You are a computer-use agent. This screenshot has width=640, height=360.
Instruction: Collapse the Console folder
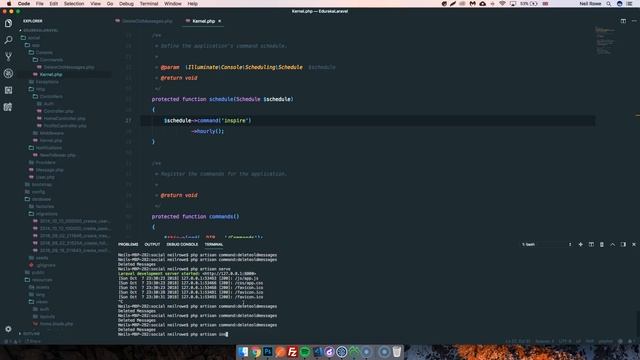[44, 52]
